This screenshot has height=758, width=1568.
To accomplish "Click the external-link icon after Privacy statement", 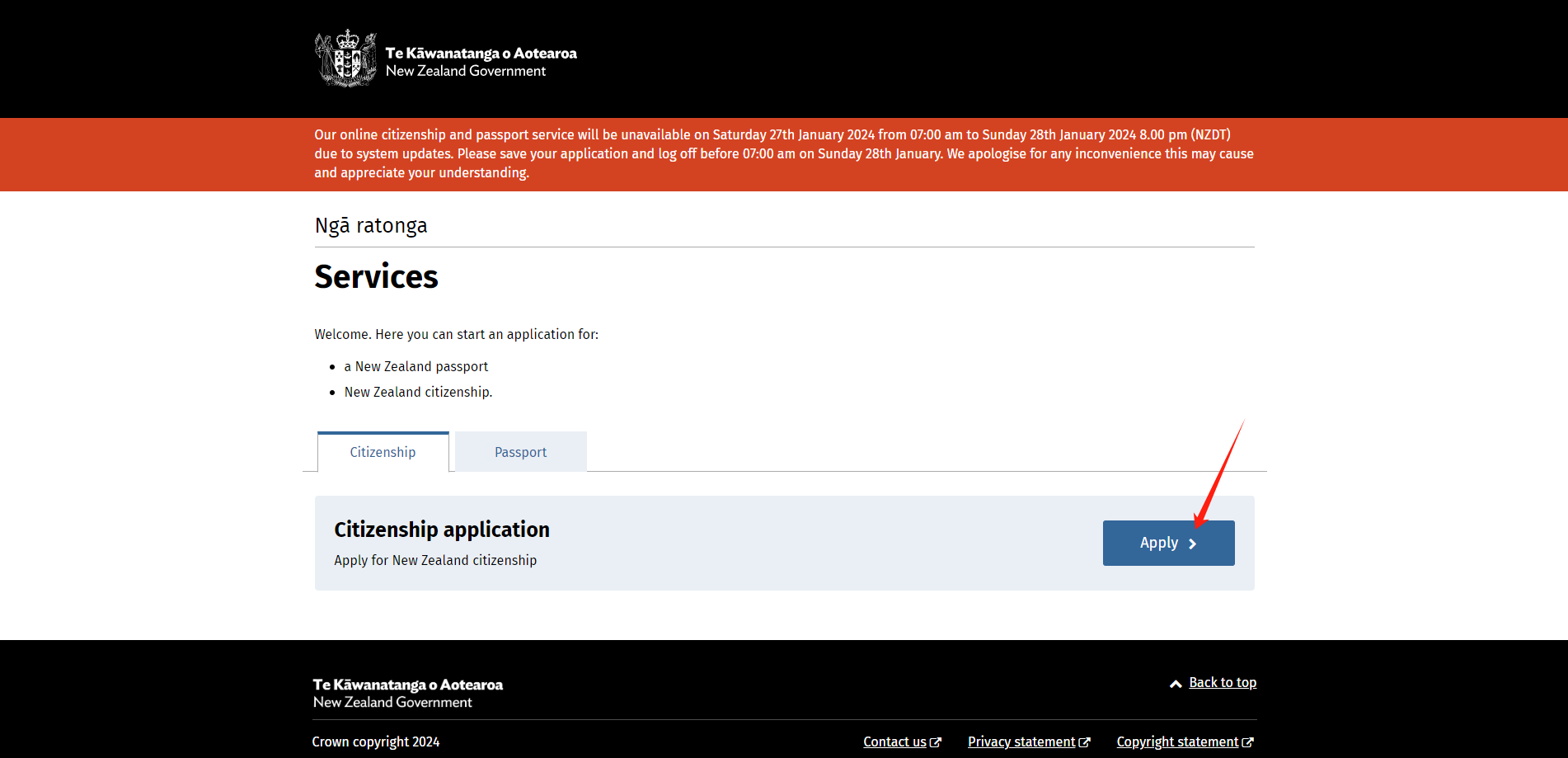I will (1085, 742).
